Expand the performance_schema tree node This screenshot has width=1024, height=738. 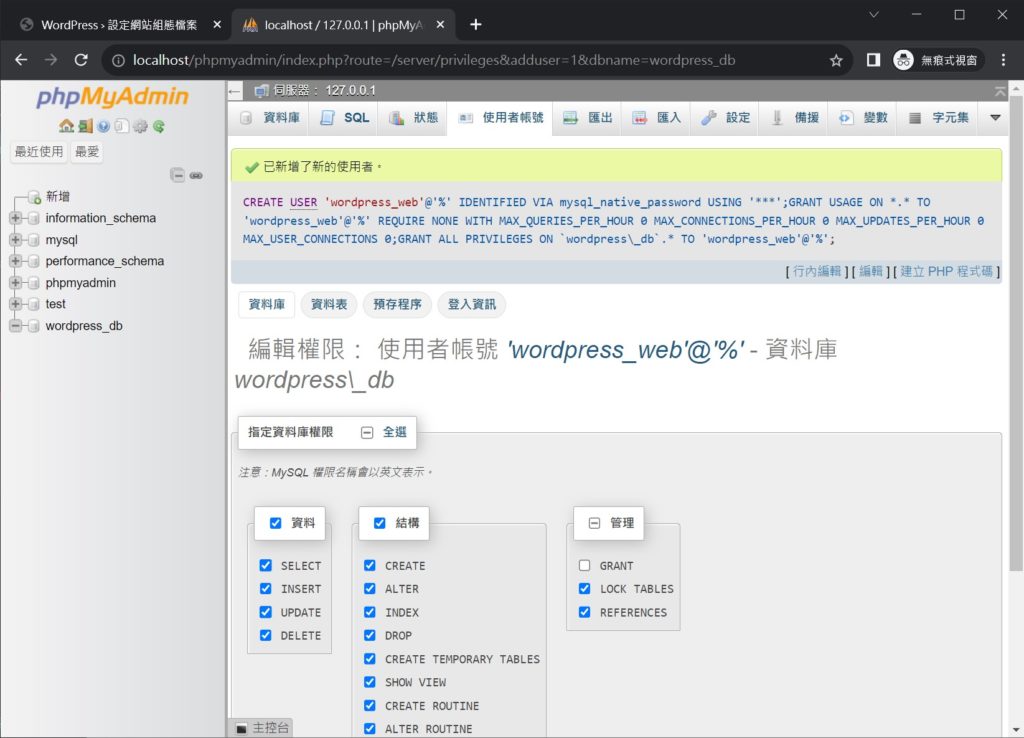point(15,261)
